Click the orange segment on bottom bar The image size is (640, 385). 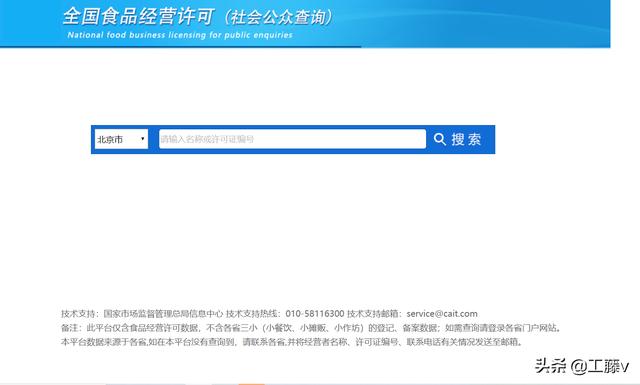coord(251,384)
